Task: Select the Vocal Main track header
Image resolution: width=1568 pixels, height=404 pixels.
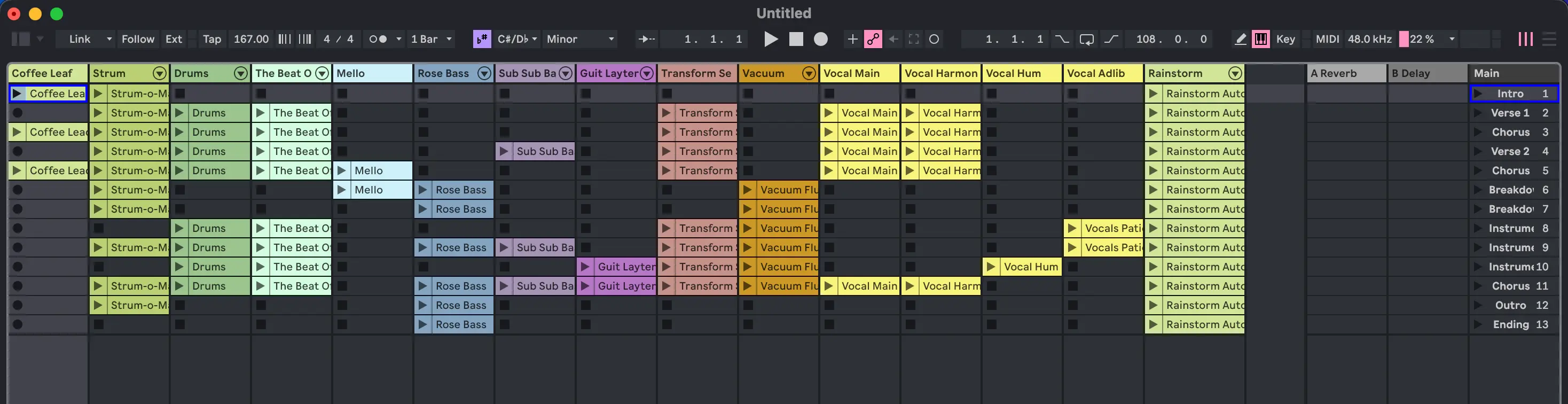Action: 859,73
